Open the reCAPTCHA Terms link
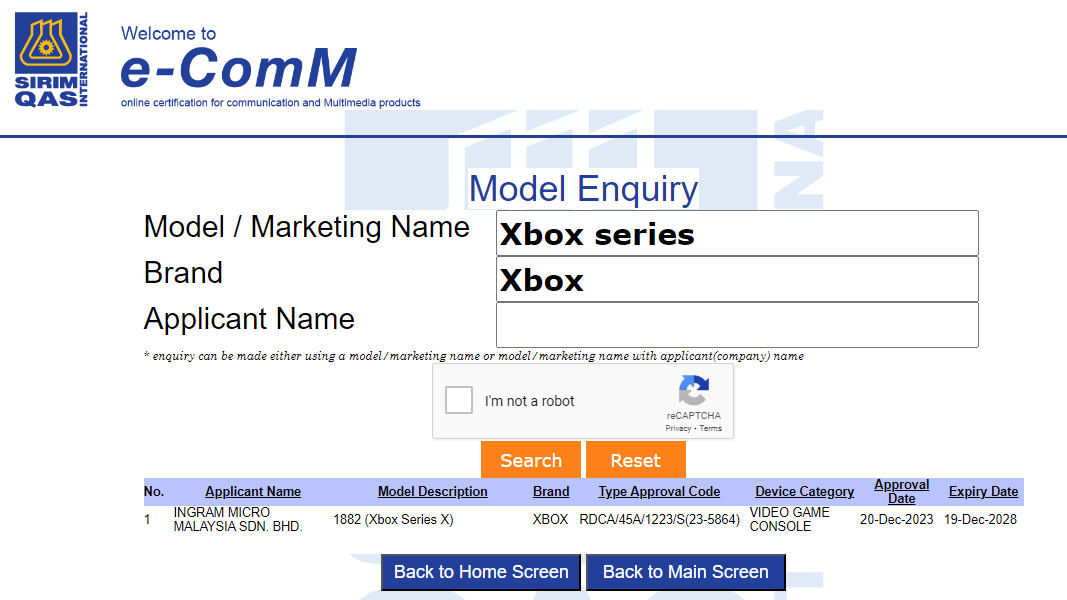 pos(711,428)
